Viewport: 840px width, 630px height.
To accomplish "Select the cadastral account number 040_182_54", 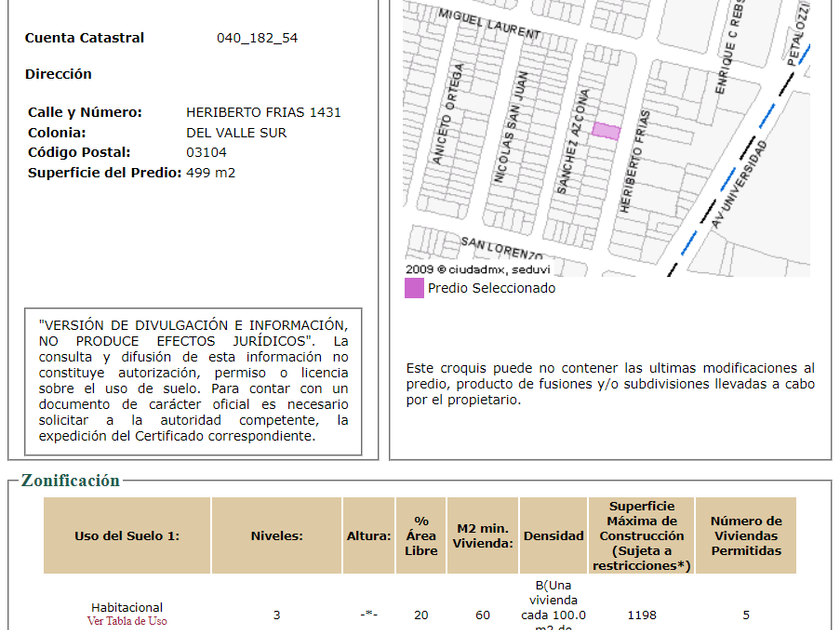I will [x=257, y=38].
